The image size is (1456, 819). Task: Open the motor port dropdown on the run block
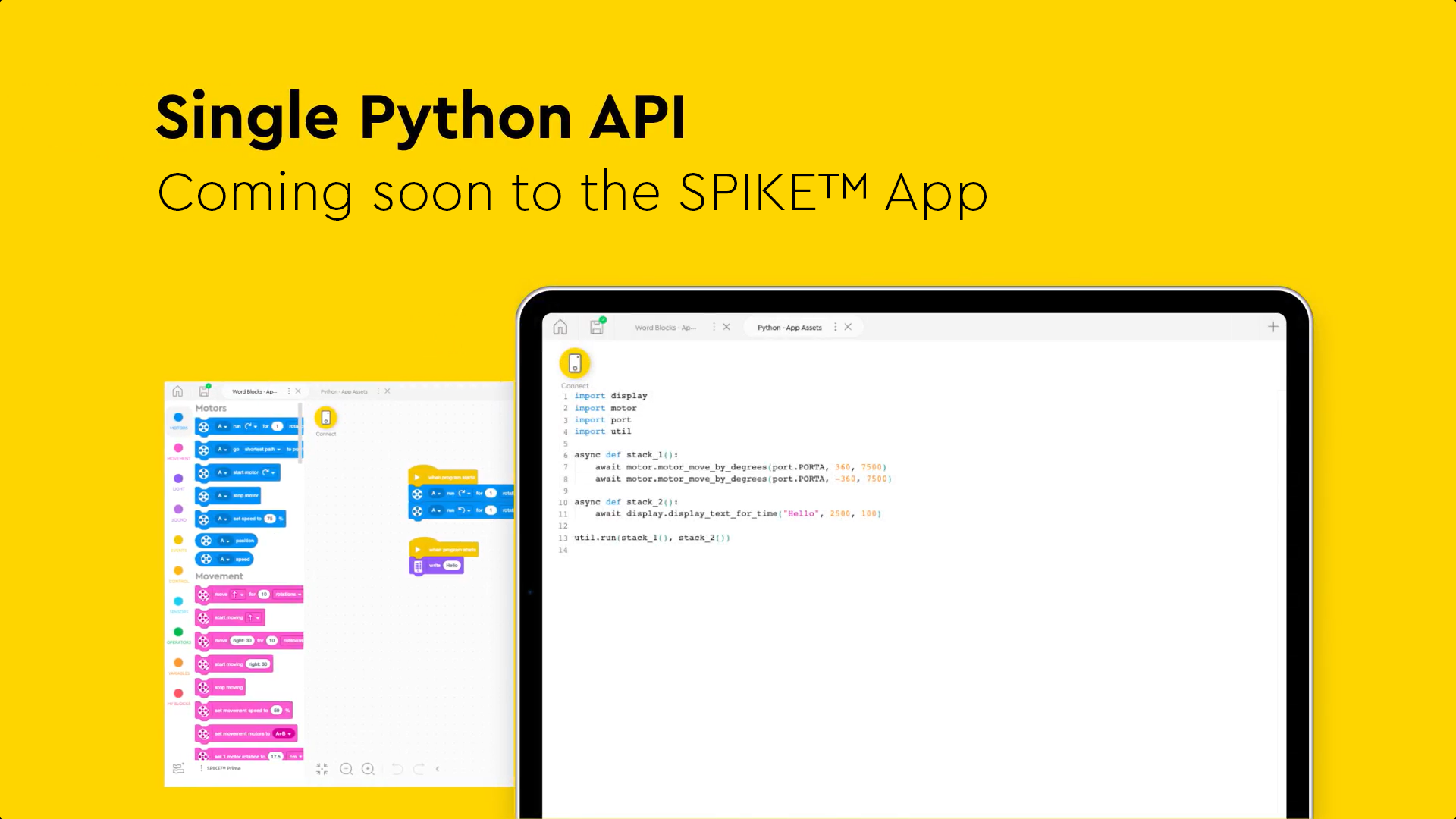tap(221, 426)
